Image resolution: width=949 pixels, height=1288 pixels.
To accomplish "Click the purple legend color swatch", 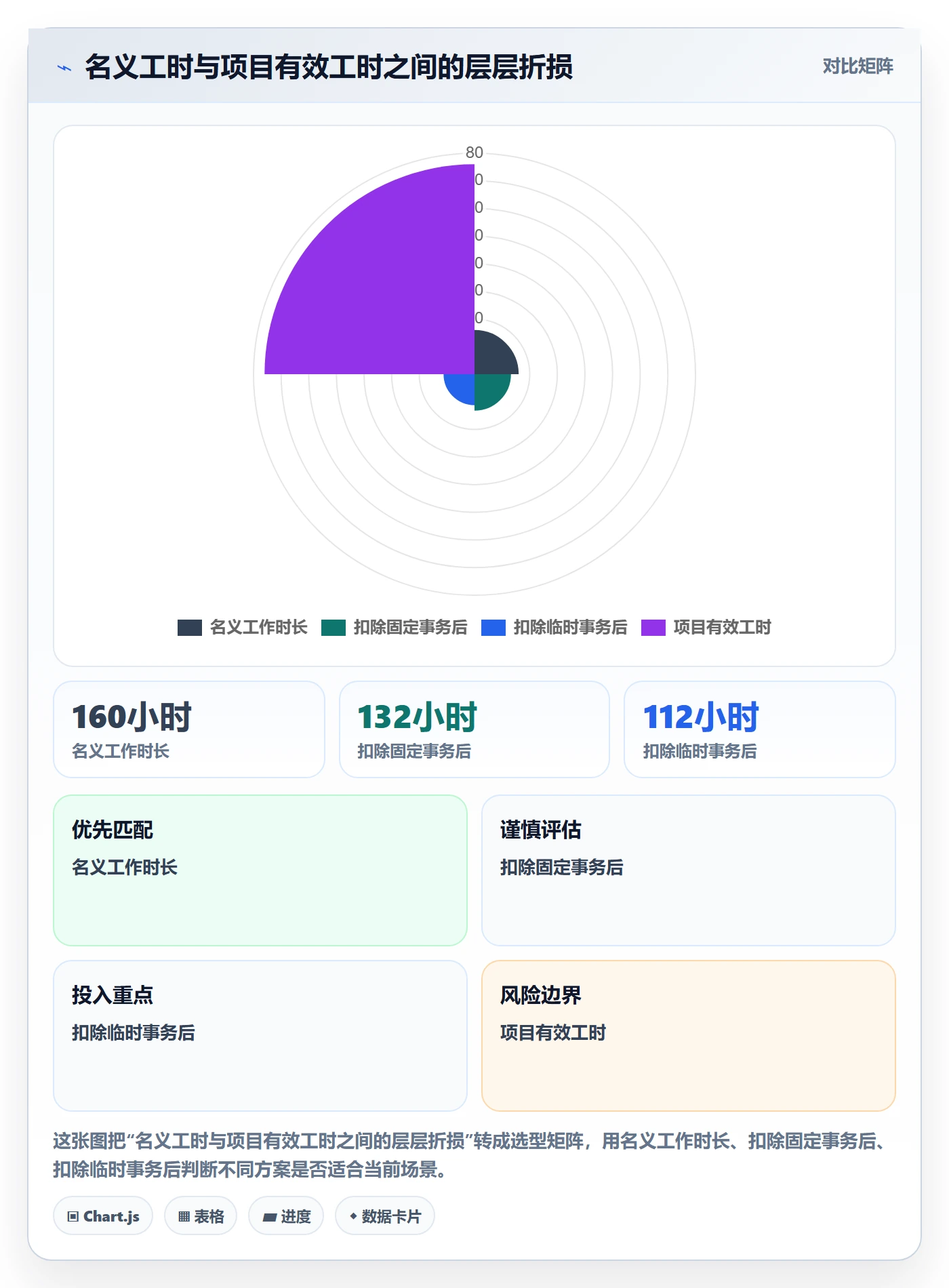I will (653, 628).
